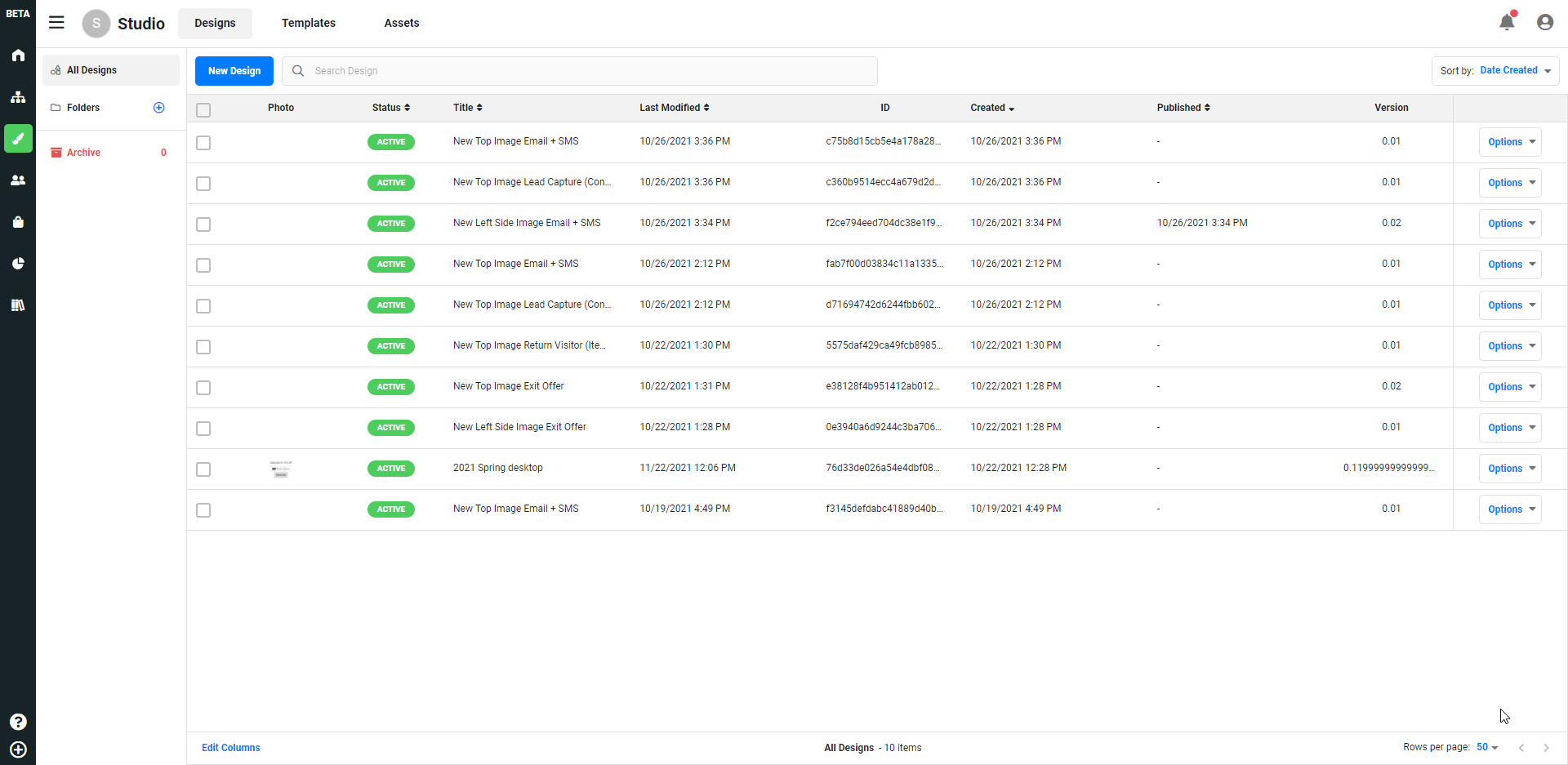Change rows per page dropdown
Screen dimensions: 1568x765
click(x=1486, y=747)
